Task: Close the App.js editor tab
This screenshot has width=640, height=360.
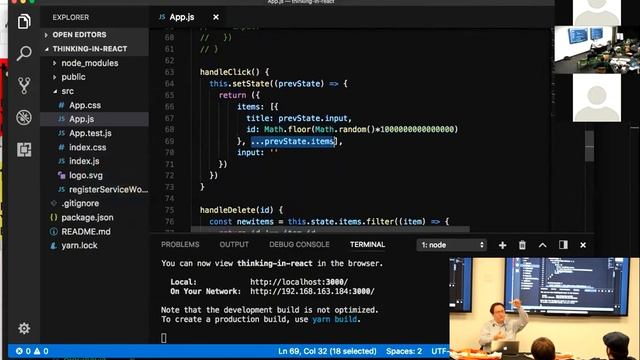Action: pyautogui.click(x=216, y=17)
